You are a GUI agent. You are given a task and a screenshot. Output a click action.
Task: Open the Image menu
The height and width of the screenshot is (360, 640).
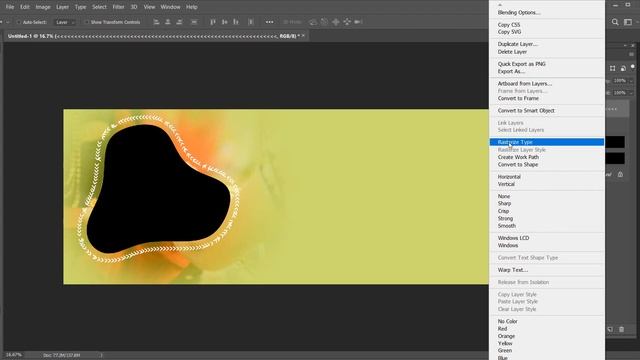[43, 7]
